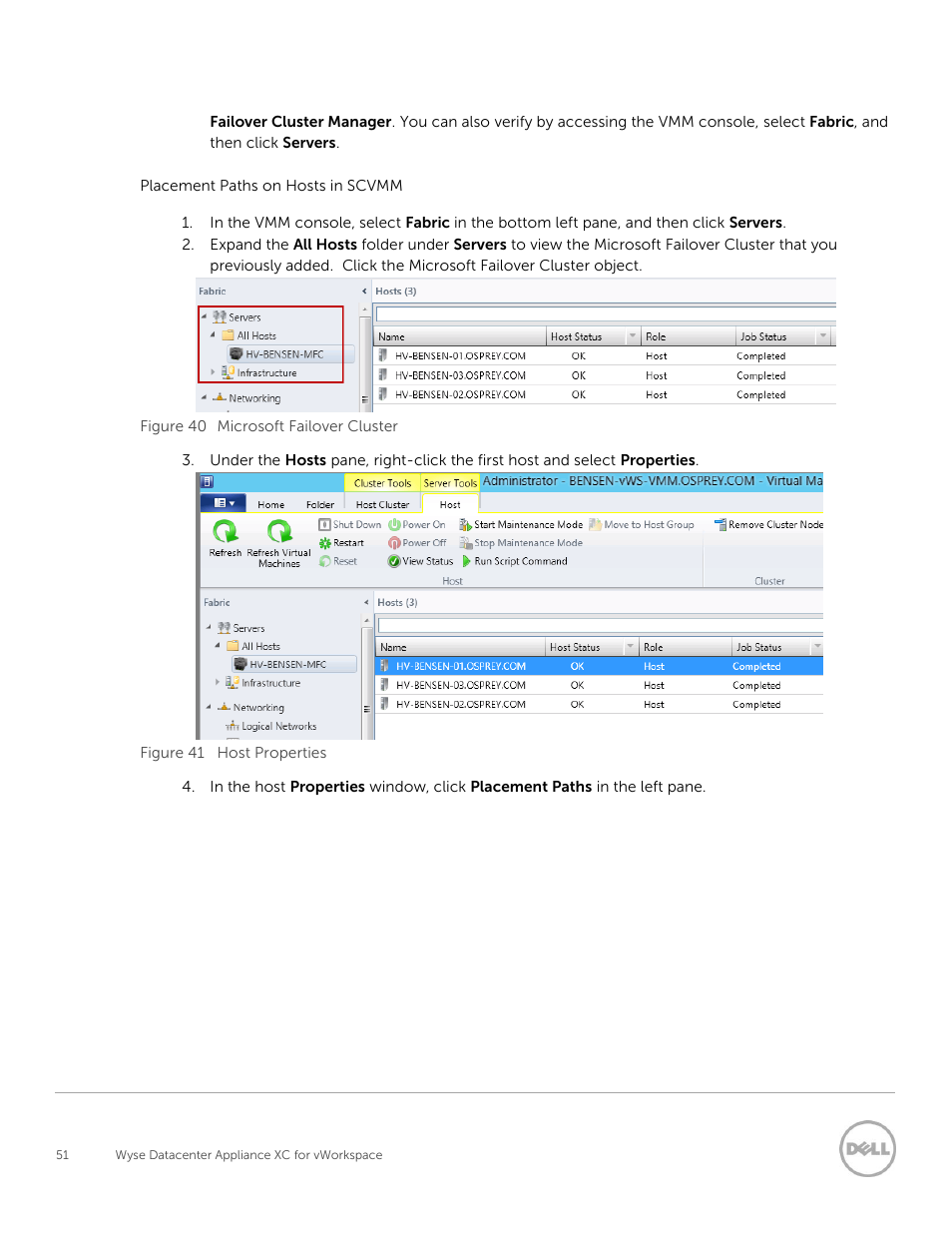Viewport: 952px width, 1233px height.
Task: Click Refresh Virtual Machines in the ribbon
Action: pos(279,544)
